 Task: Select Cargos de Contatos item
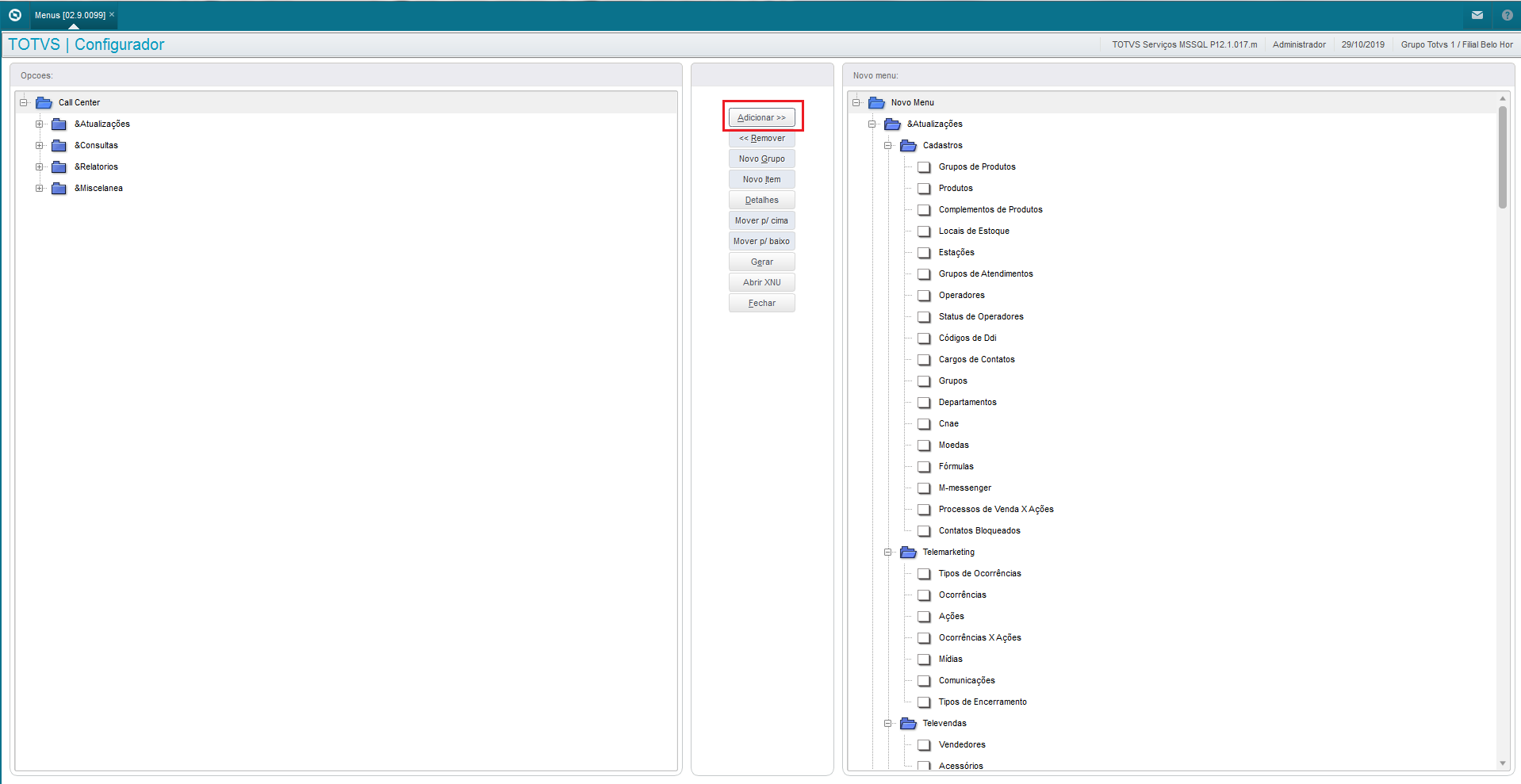click(976, 359)
